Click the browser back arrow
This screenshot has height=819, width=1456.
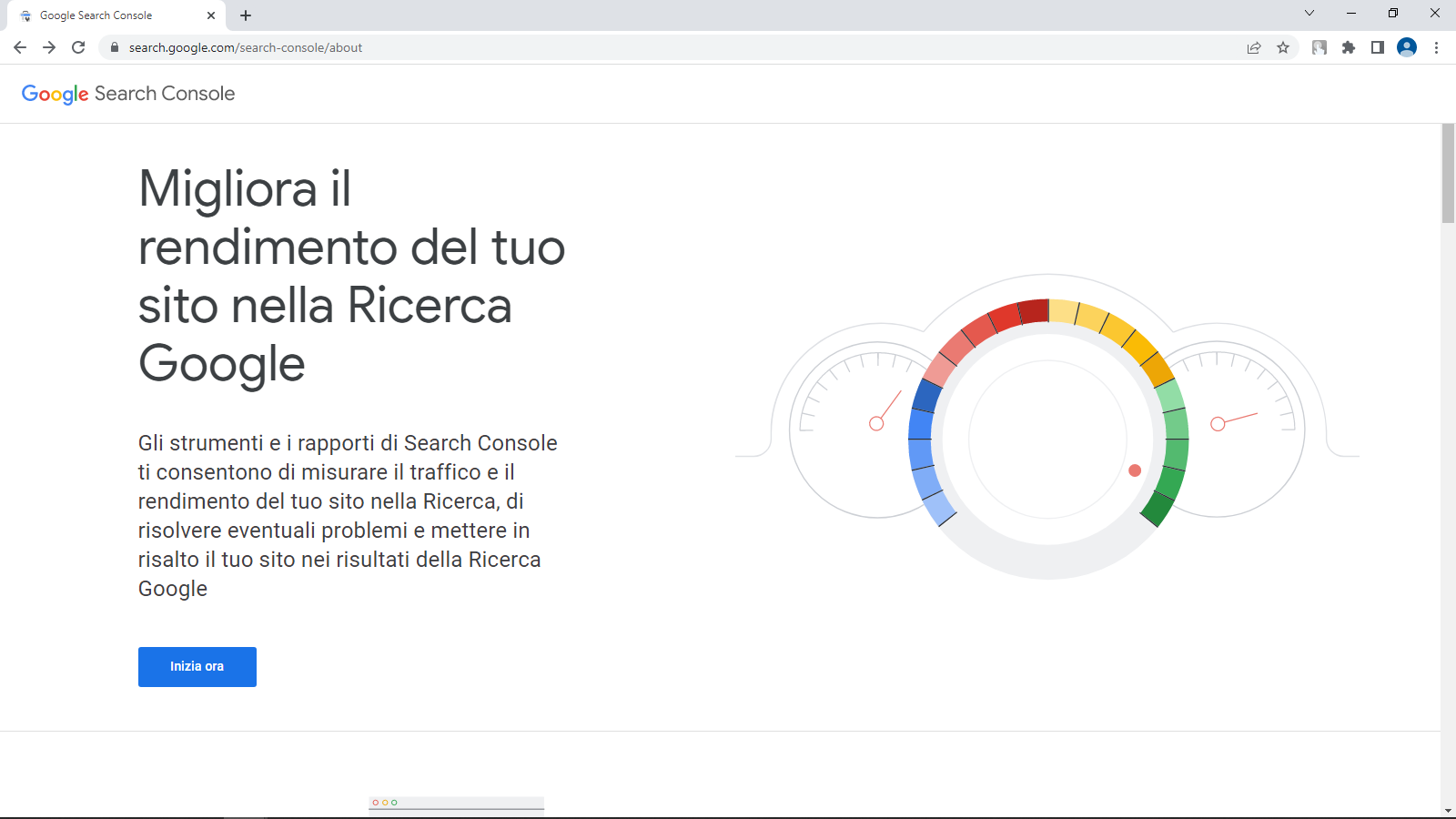[20, 47]
